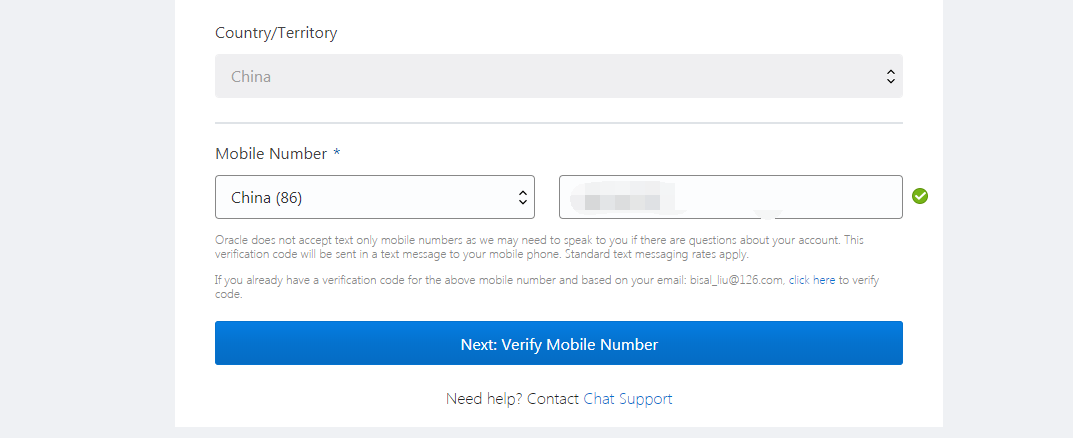The height and width of the screenshot is (438, 1073).
Task: Click the up-down arrows on Country/Territory selector
Action: [890, 76]
